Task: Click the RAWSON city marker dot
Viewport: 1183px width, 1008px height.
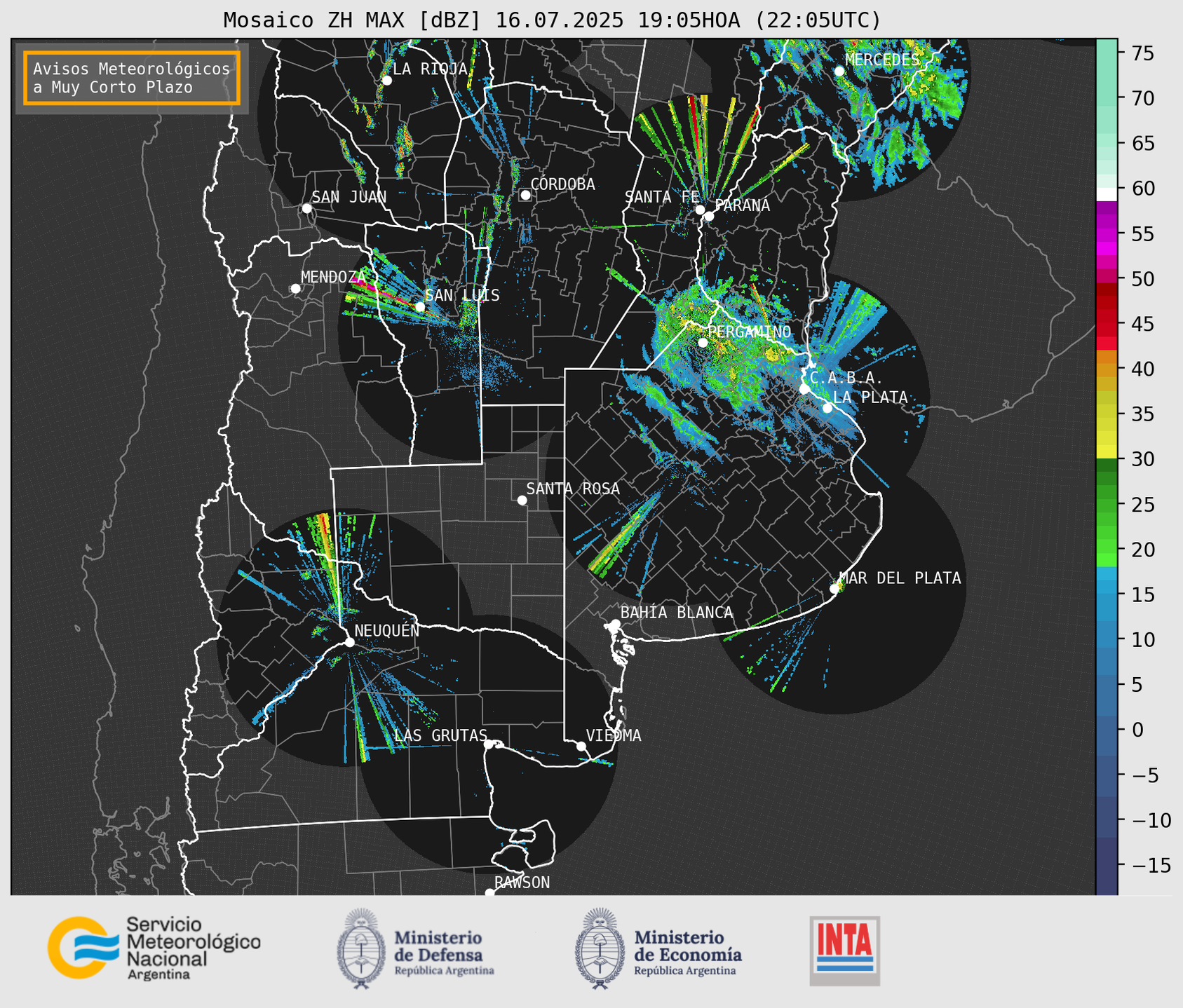Action: point(489,892)
